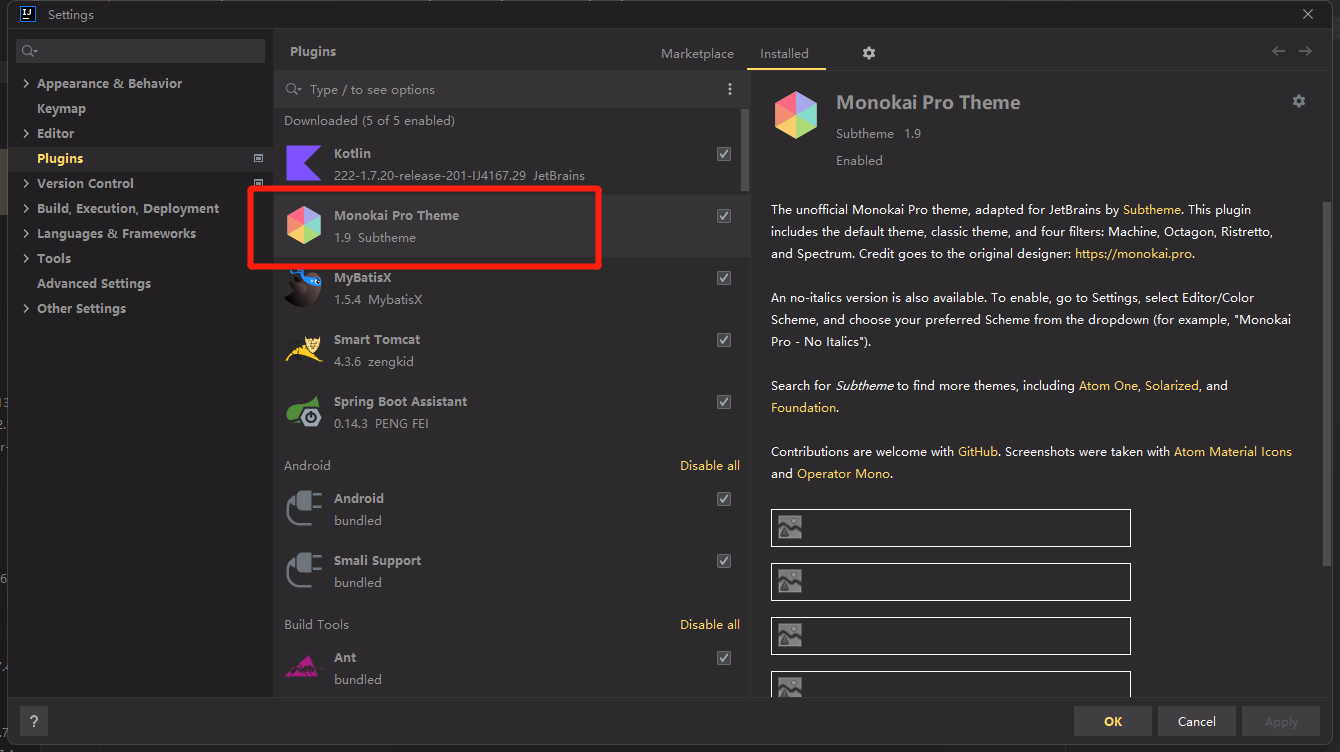Click the Smart Tomcat plugin icon
Viewport: 1340px width, 752px height.
pyautogui.click(x=303, y=350)
